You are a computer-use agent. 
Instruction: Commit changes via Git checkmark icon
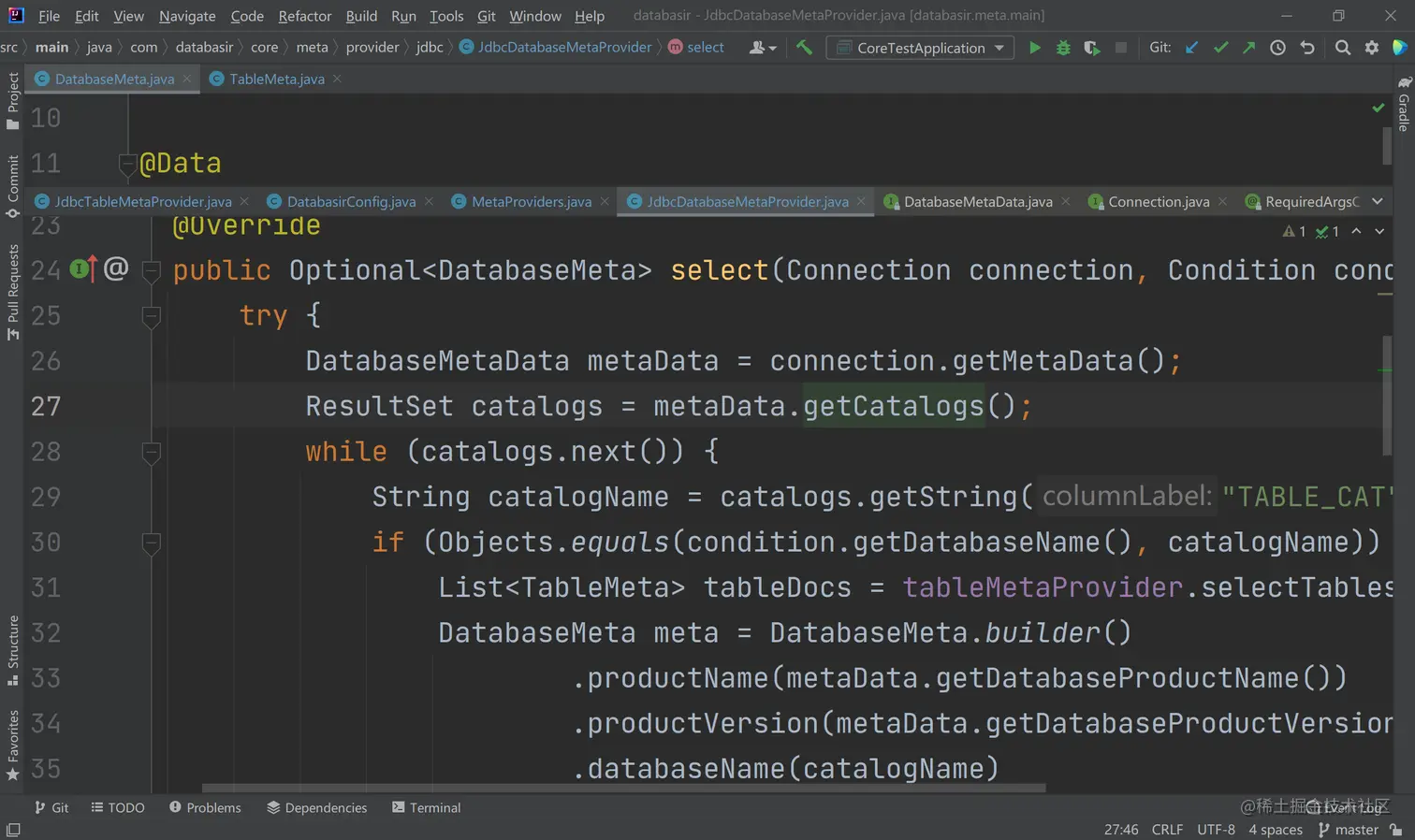(x=1220, y=48)
